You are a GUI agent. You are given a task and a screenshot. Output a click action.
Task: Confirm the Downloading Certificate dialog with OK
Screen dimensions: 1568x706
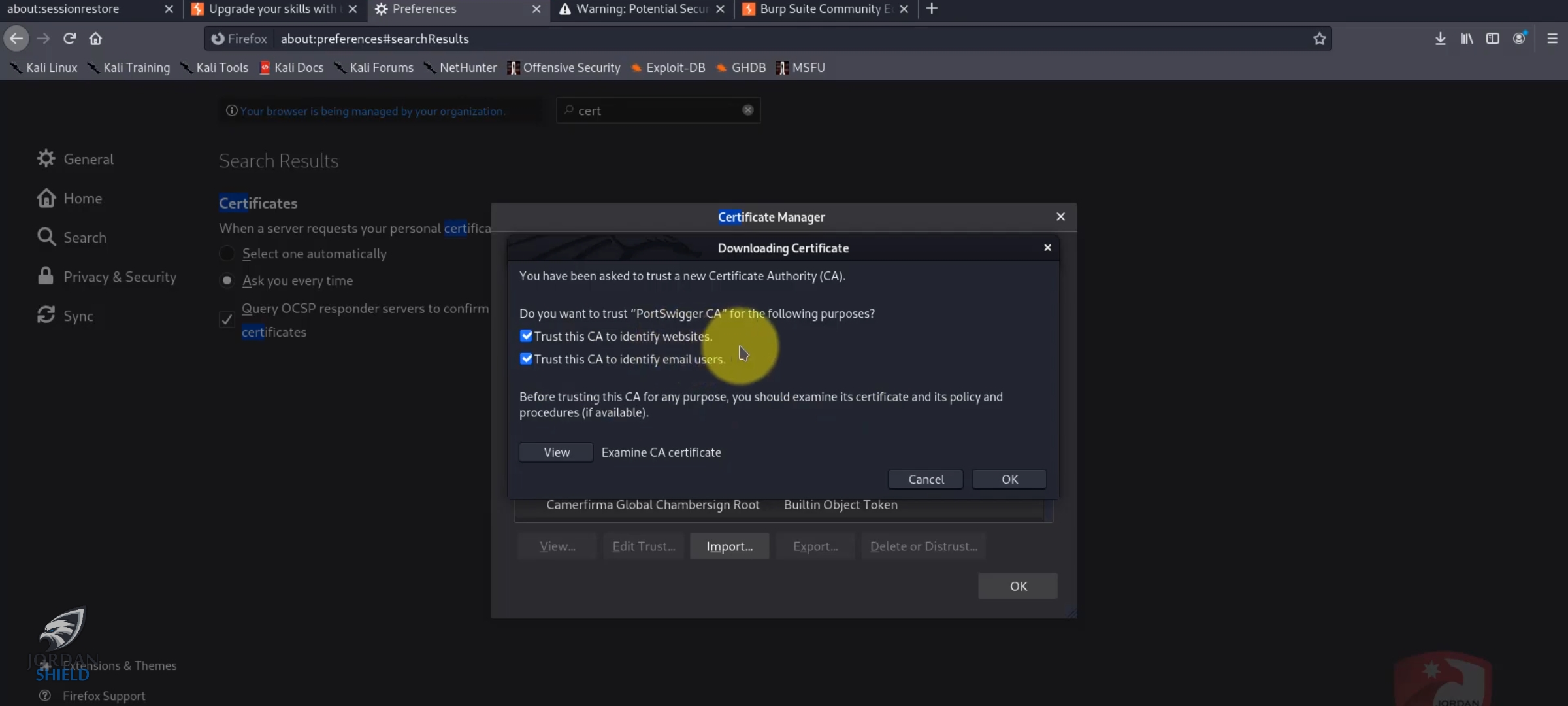tap(1009, 479)
